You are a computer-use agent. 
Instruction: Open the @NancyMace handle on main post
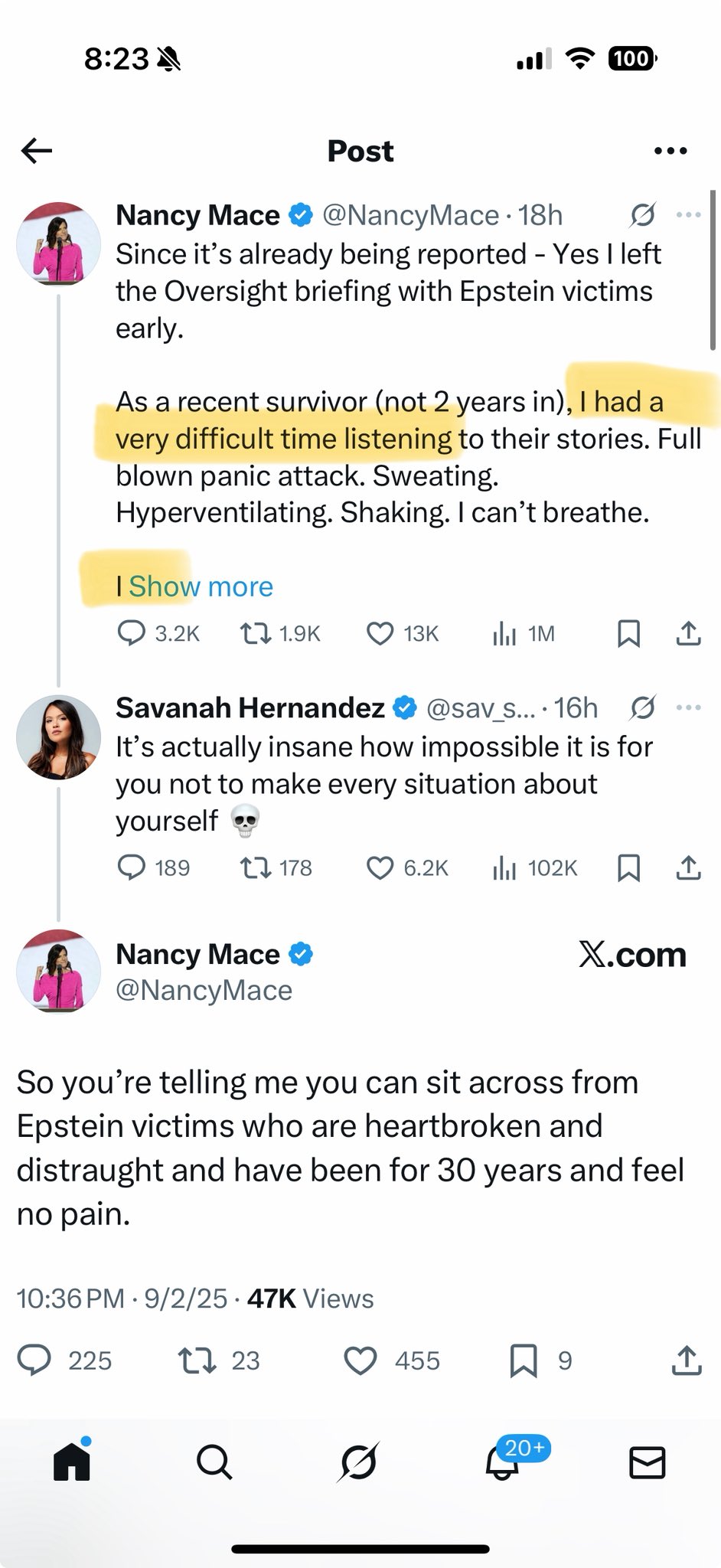pos(204,991)
